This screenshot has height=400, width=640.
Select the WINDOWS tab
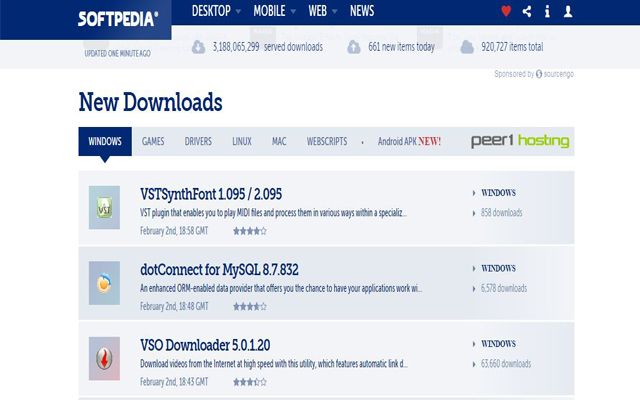[105, 141]
